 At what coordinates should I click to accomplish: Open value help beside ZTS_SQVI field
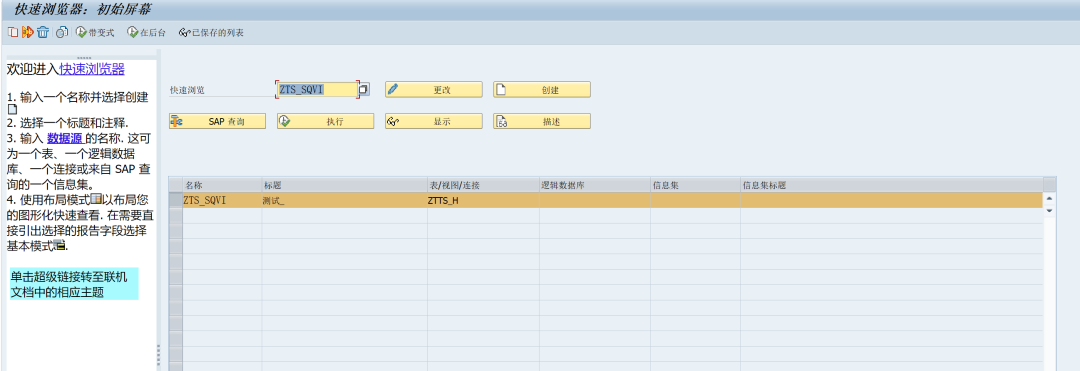[364, 89]
